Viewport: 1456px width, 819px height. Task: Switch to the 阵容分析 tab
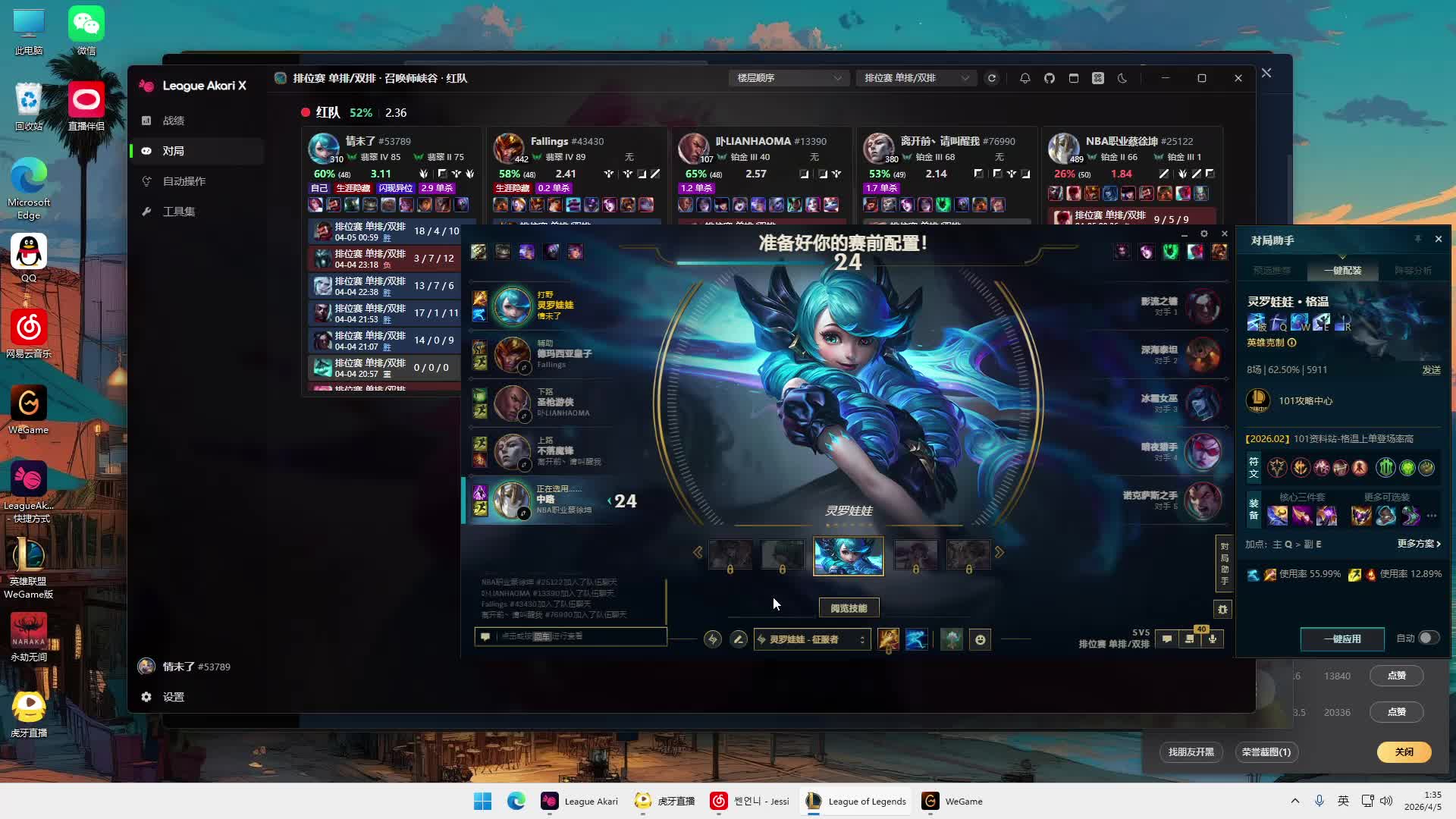tap(1413, 271)
